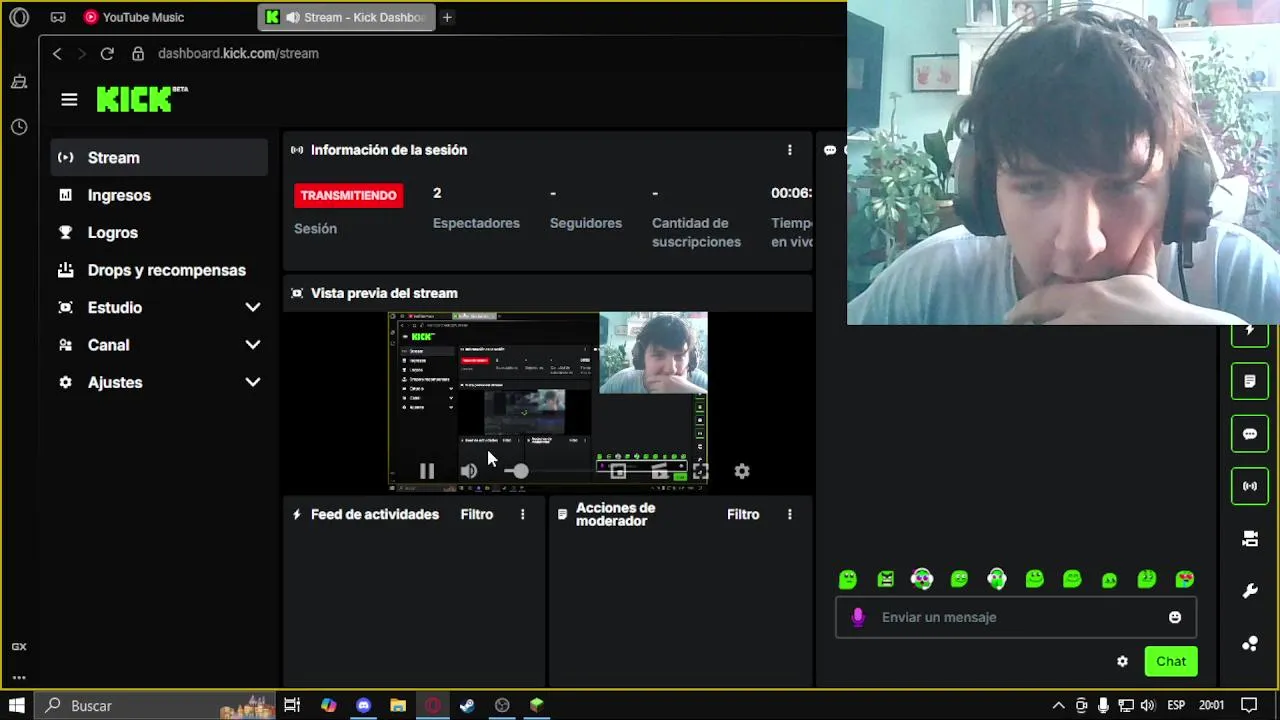Open Stream section in sidebar

pos(159,157)
